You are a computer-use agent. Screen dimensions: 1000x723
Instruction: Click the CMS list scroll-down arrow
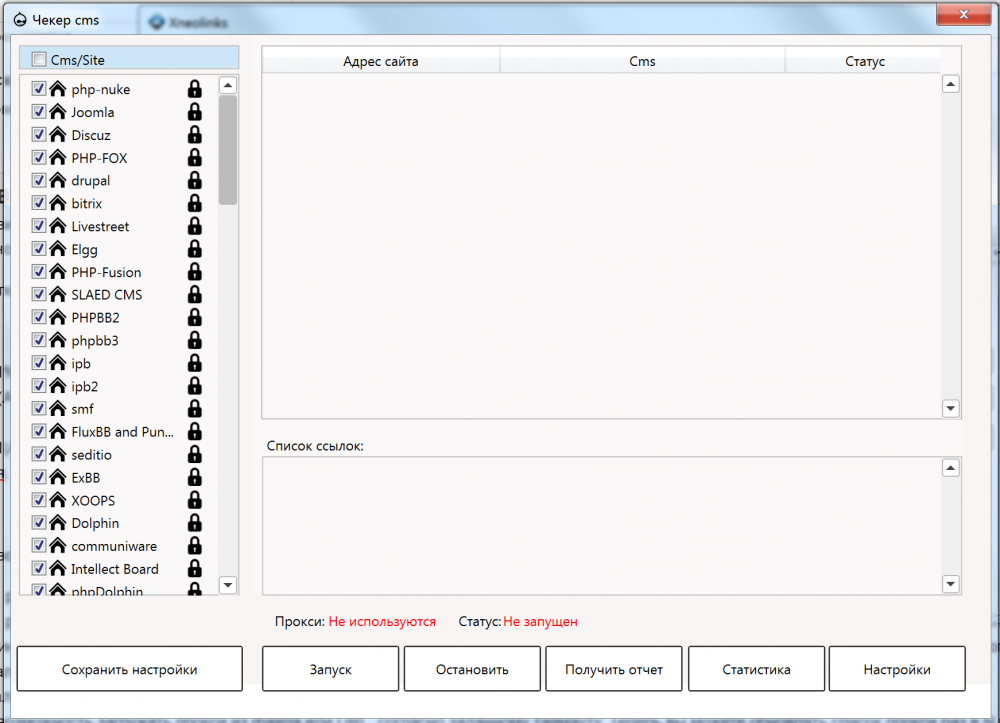[228, 585]
